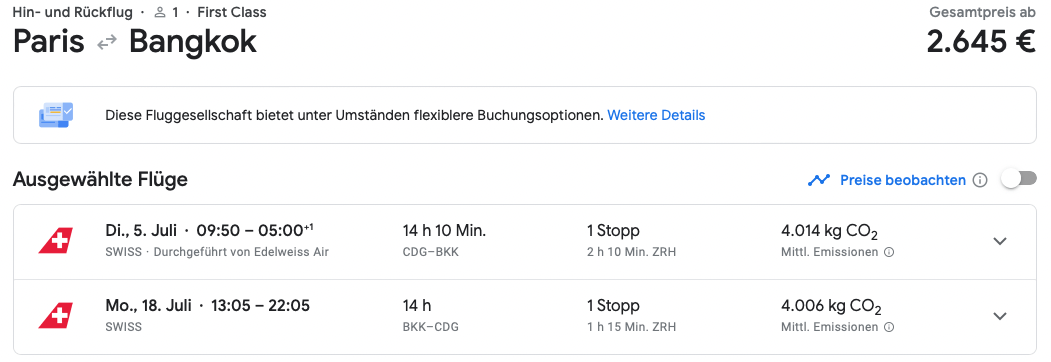Click the 2.645 € total price
This screenshot has height=362, width=1051.
tap(982, 42)
